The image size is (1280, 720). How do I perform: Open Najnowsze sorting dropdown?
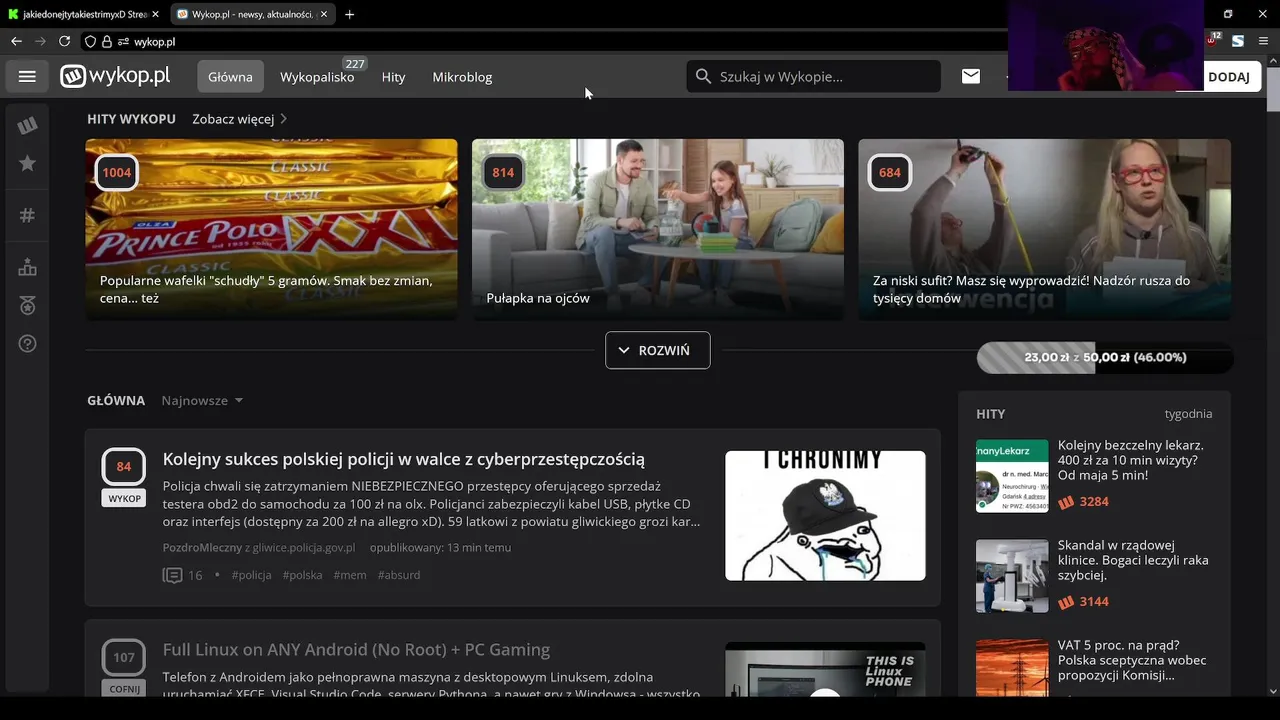pyautogui.click(x=202, y=400)
